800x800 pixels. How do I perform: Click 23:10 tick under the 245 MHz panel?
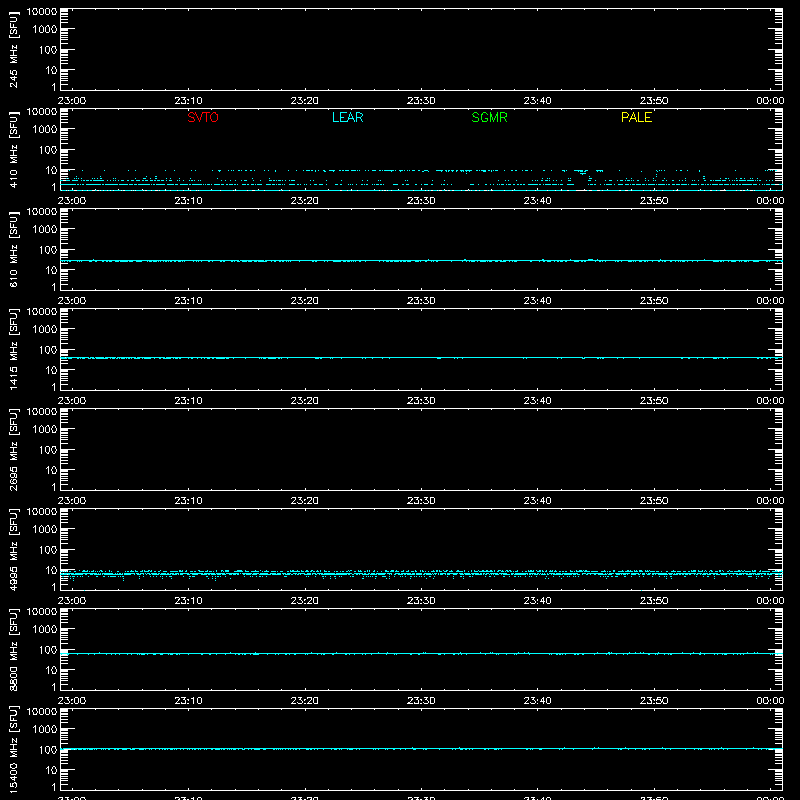pyautogui.click(x=188, y=101)
